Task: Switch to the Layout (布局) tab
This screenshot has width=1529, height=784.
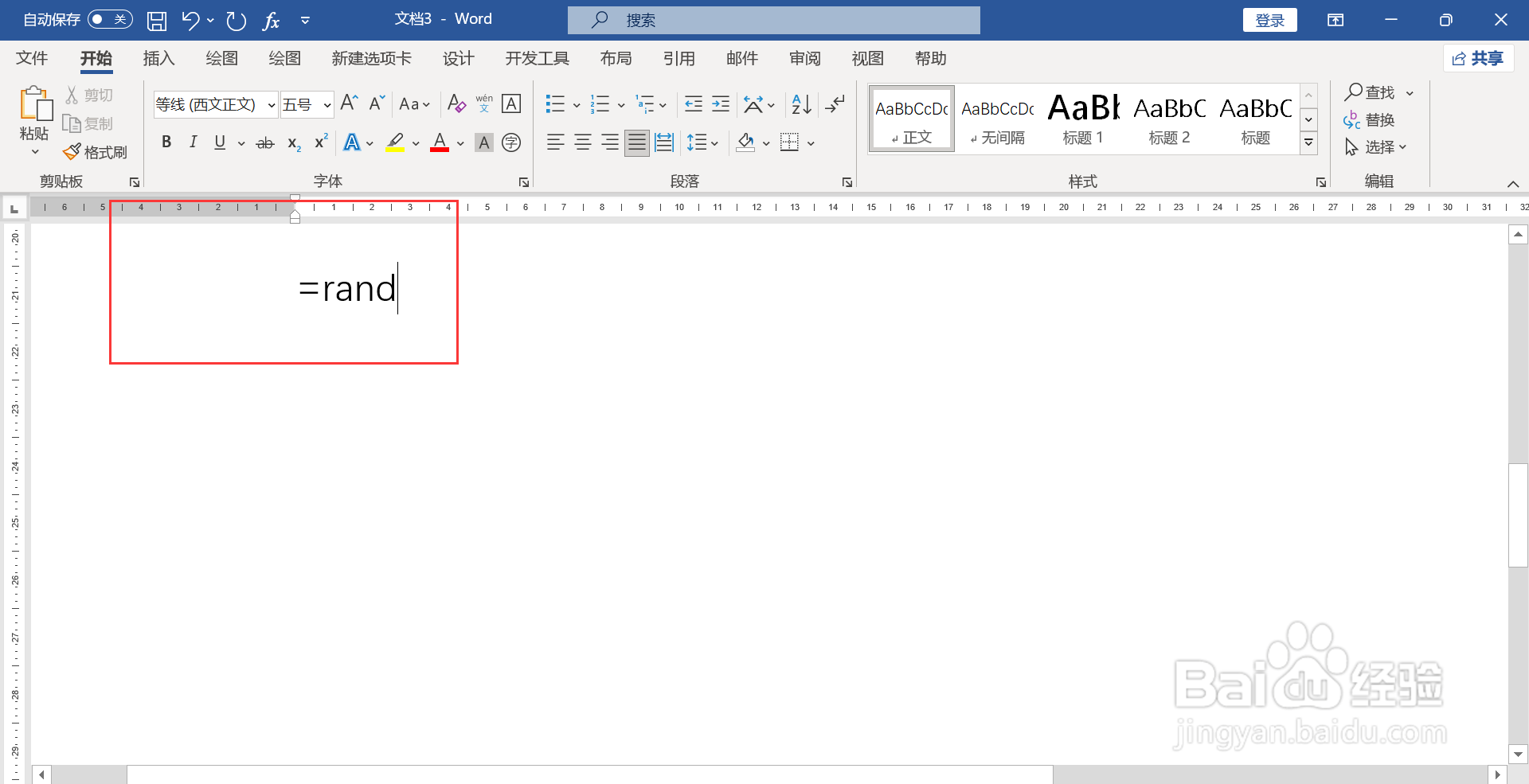Action: click(x=616, y=58)
